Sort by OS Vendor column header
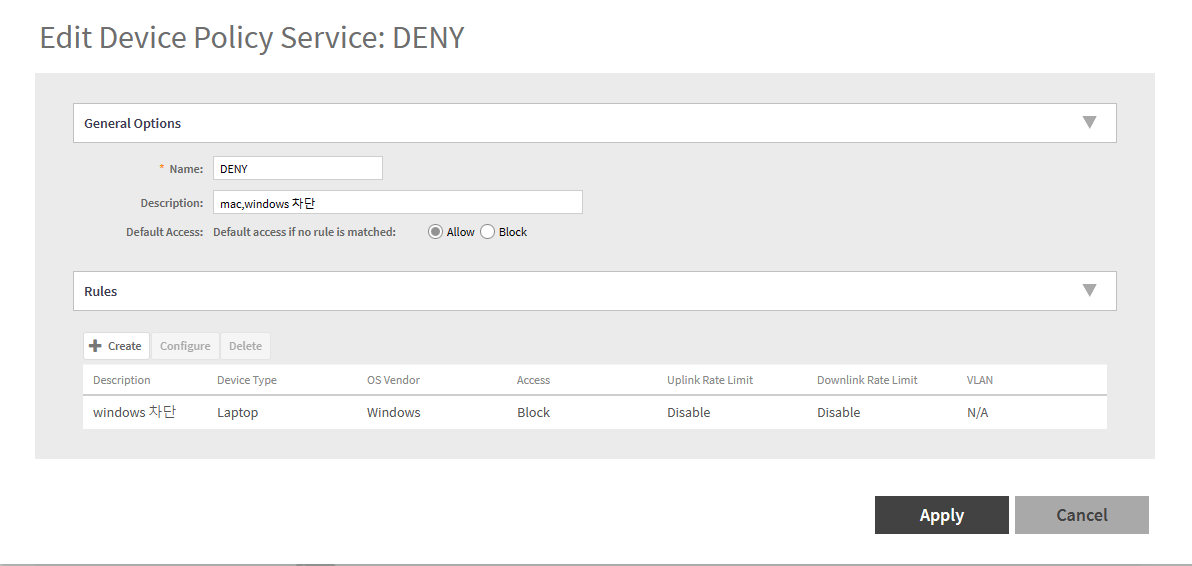The width and height of the screenshot is (1192, 566). point(393,380)
